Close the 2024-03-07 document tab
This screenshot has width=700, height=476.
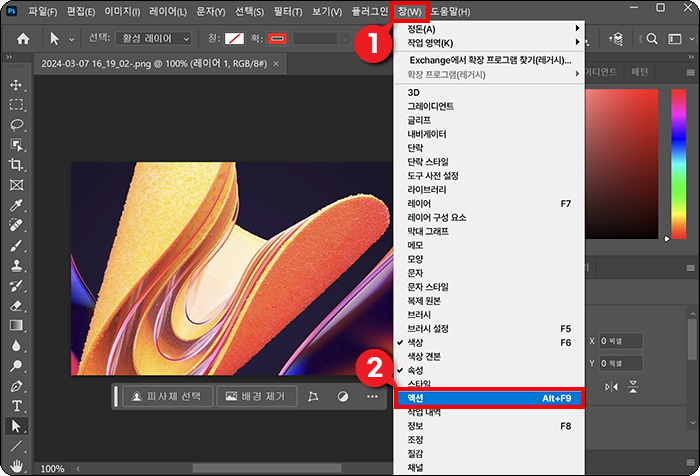[x=276, y=64]
